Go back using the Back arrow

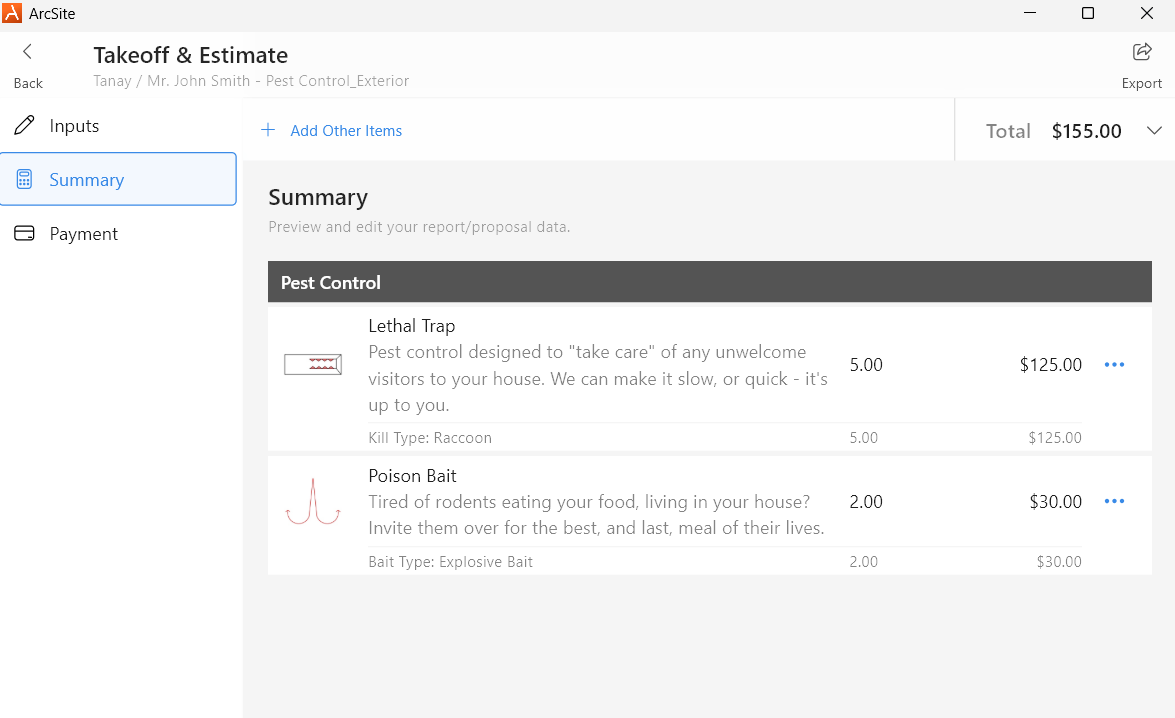pos(28,52)
